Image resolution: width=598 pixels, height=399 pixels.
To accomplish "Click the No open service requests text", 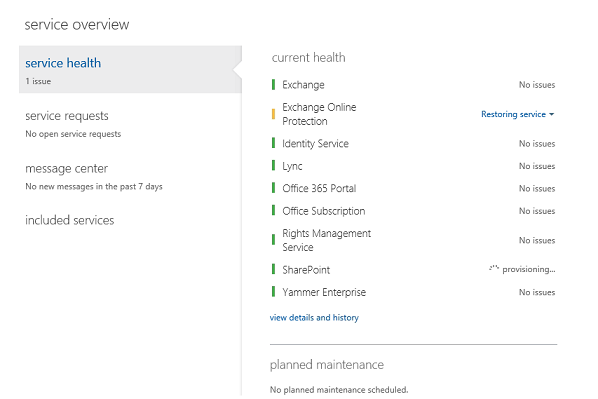I will click(73, 134).
